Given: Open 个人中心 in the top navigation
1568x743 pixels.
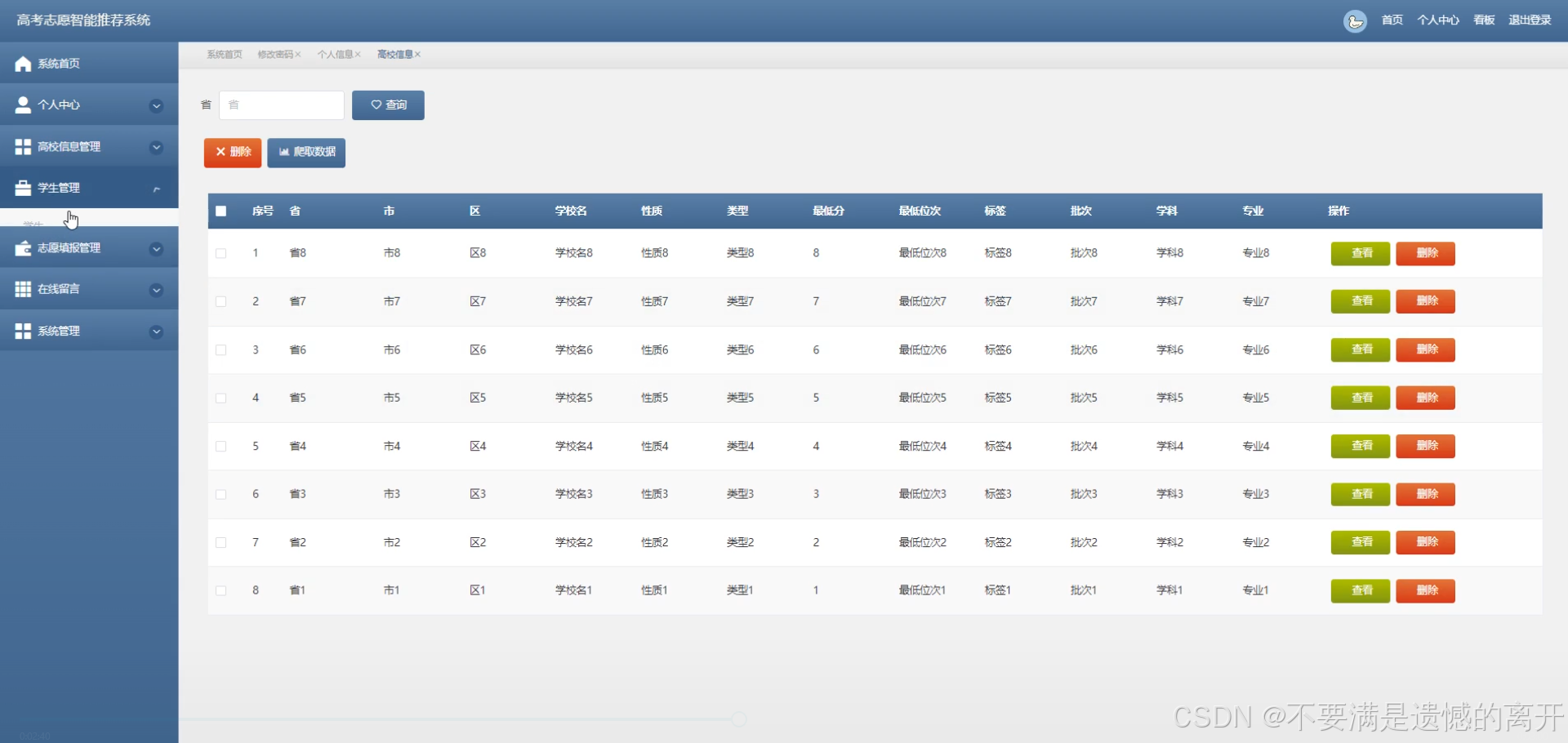Looking at the screenshot, I should pos(1438,20).
